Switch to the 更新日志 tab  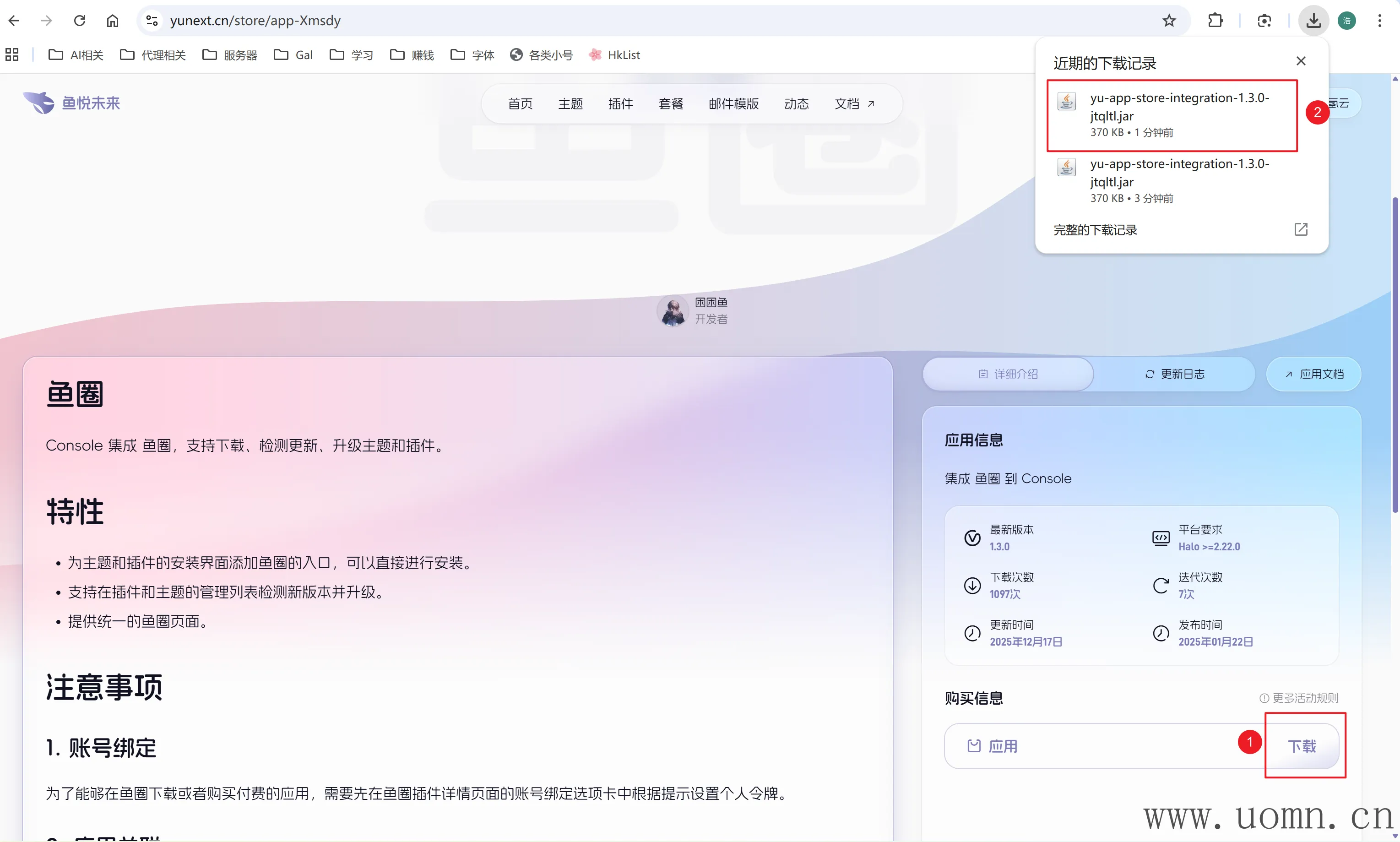(1174, 374)
